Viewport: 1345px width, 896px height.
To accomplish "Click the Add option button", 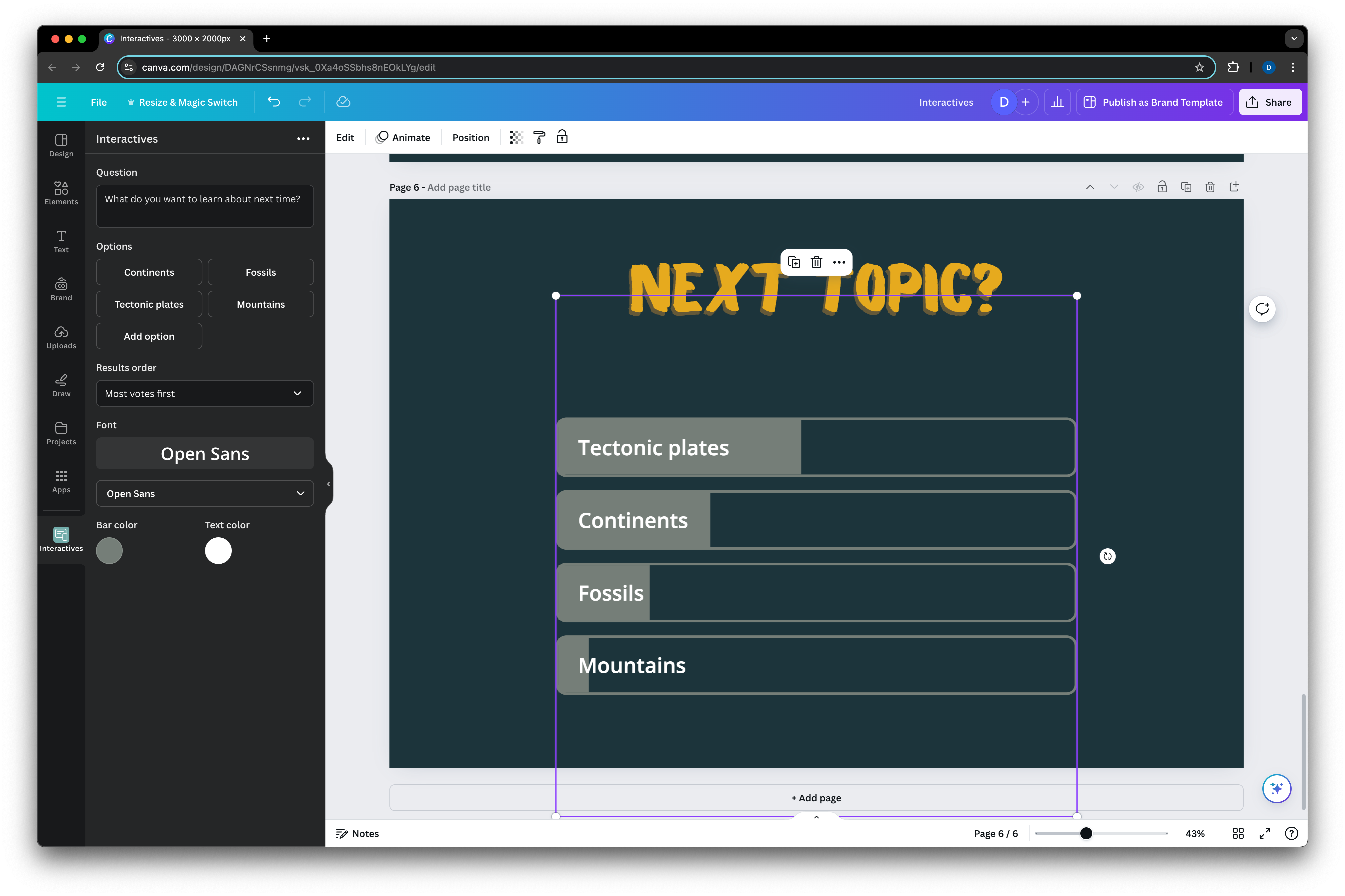I will 149,336.
